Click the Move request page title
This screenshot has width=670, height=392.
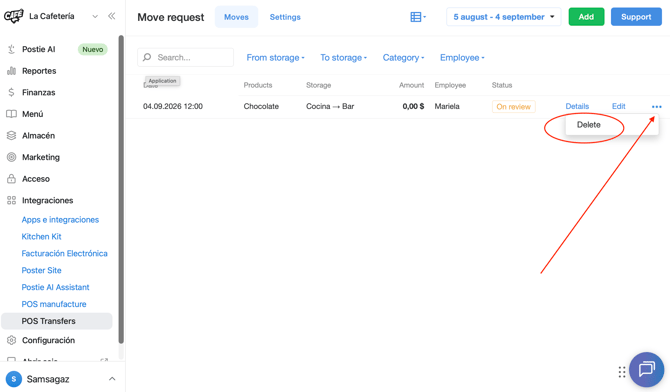click(170, 18)
